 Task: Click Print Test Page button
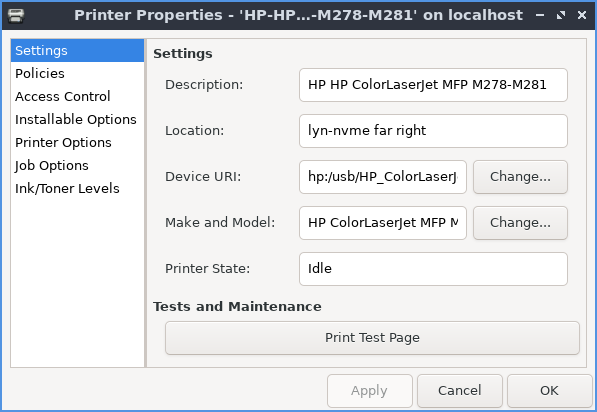click(372, 338)
